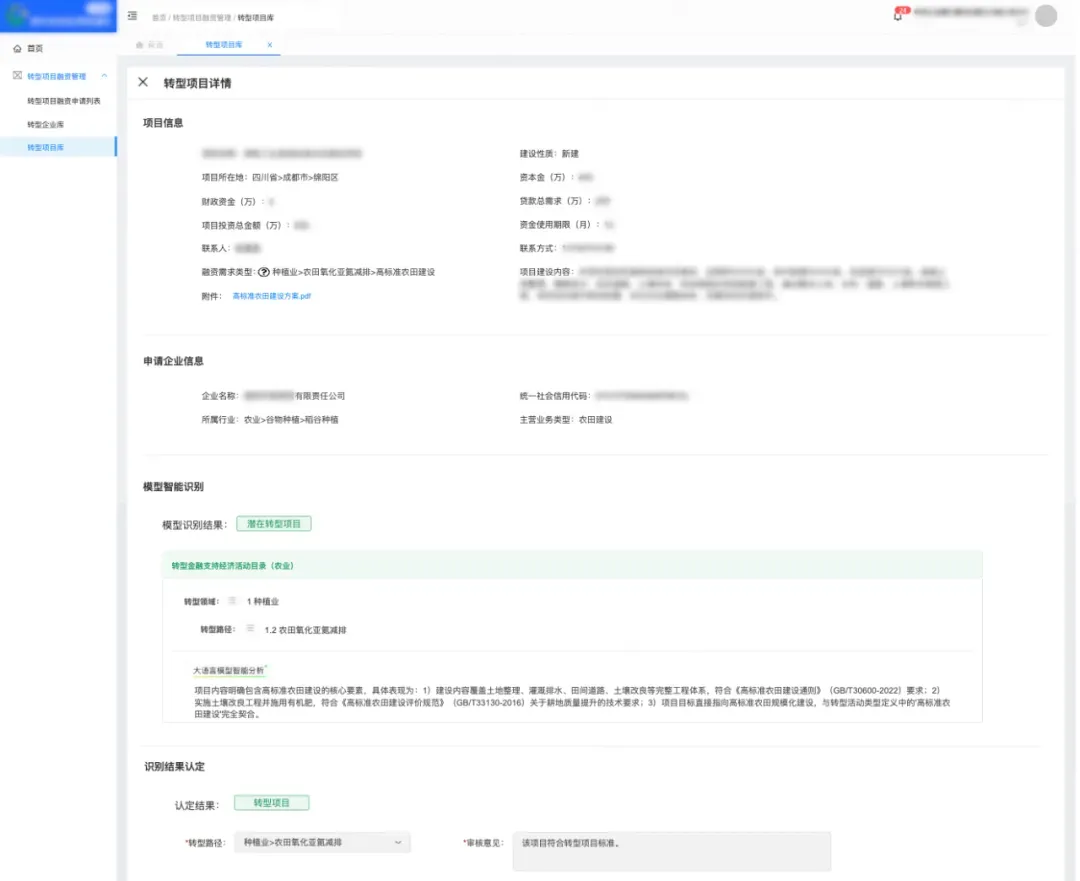Image resolution: width=1080 pixels, height=881 pixels.
Task: Open notifications via the bell icon
Action: [898, 15]
